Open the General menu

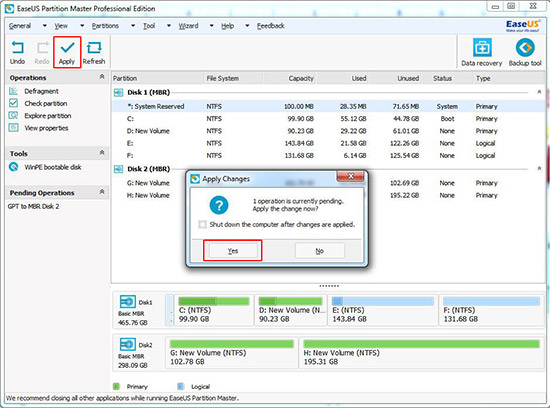coord(20,26)
